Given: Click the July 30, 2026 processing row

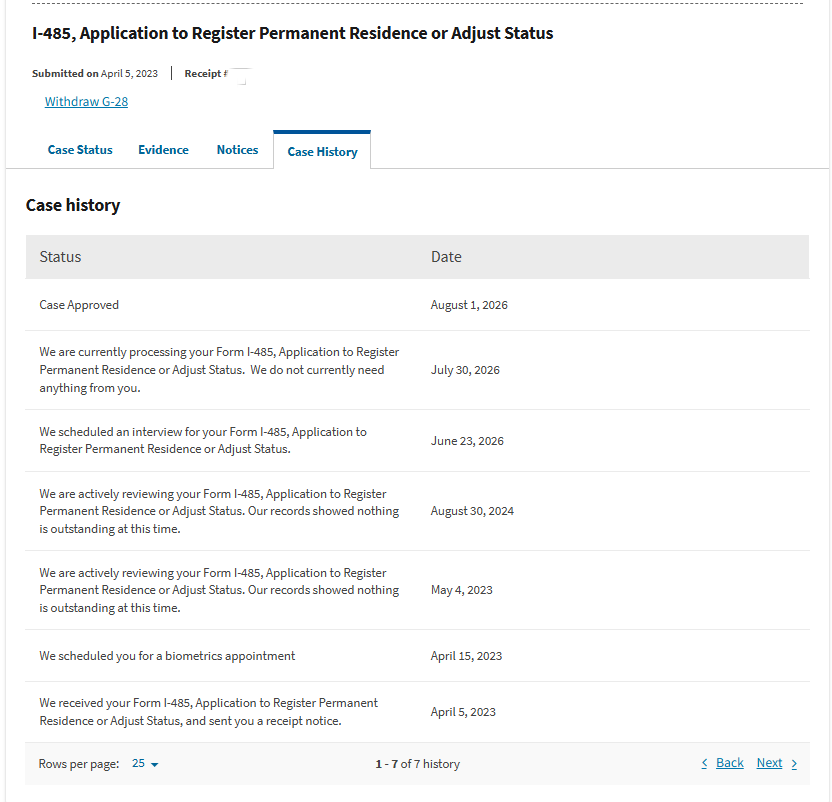Looking at the screenshot, I should (x=417, y=370).
